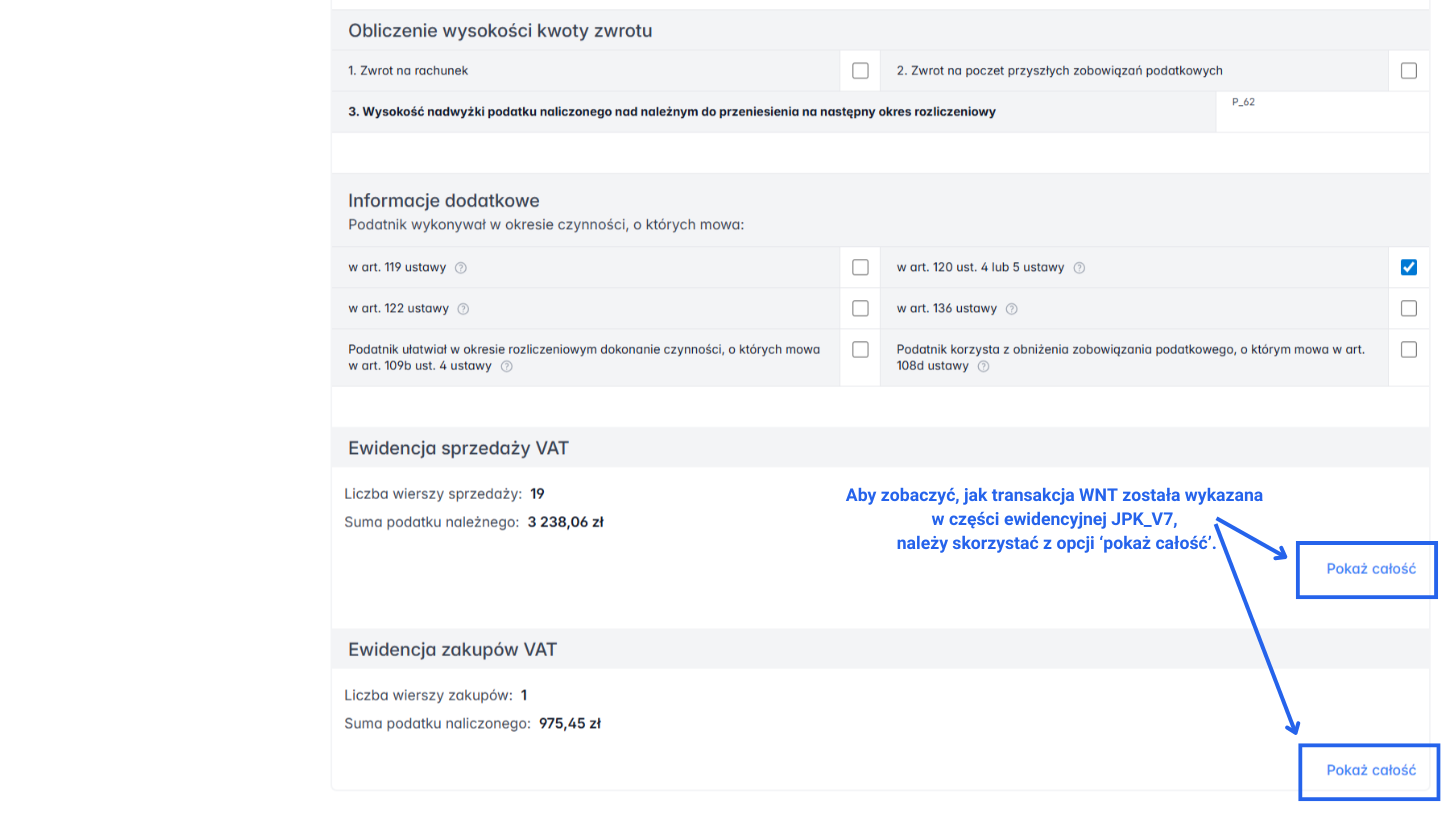Open help tooltip for art. 120 ust. 4 lub 5
Viewport: 1456px width, 813px height.
coord(1079,268)
